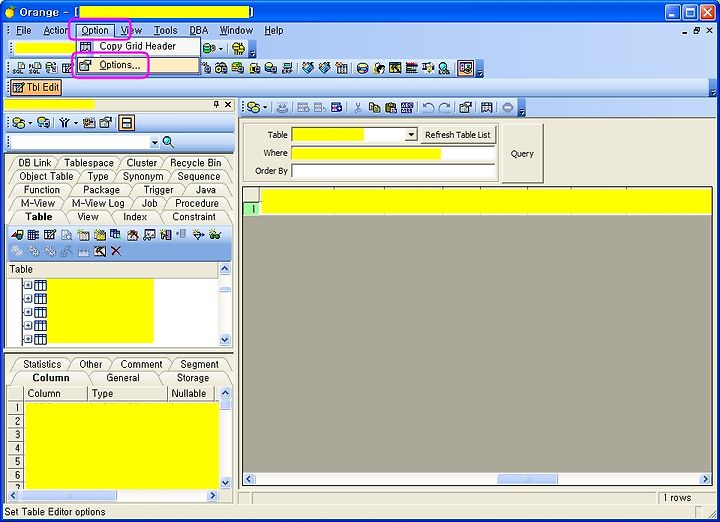The image size is (720, 522).
Task: Open the Window menu
Action: 236,30
